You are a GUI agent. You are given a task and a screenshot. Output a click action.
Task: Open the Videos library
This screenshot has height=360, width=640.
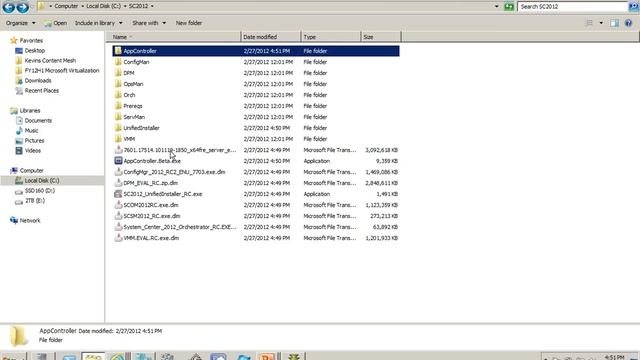point(33,151)
